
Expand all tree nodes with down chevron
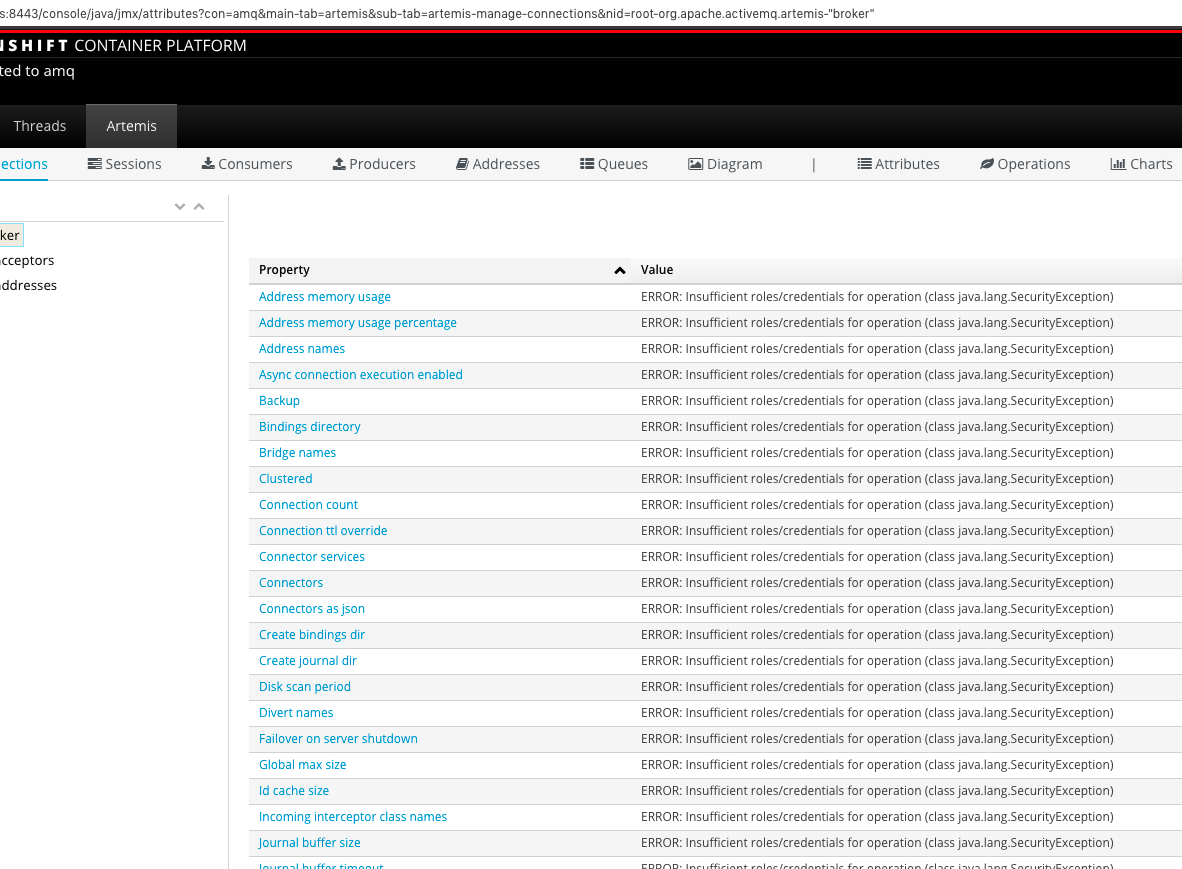coord(179,207)
